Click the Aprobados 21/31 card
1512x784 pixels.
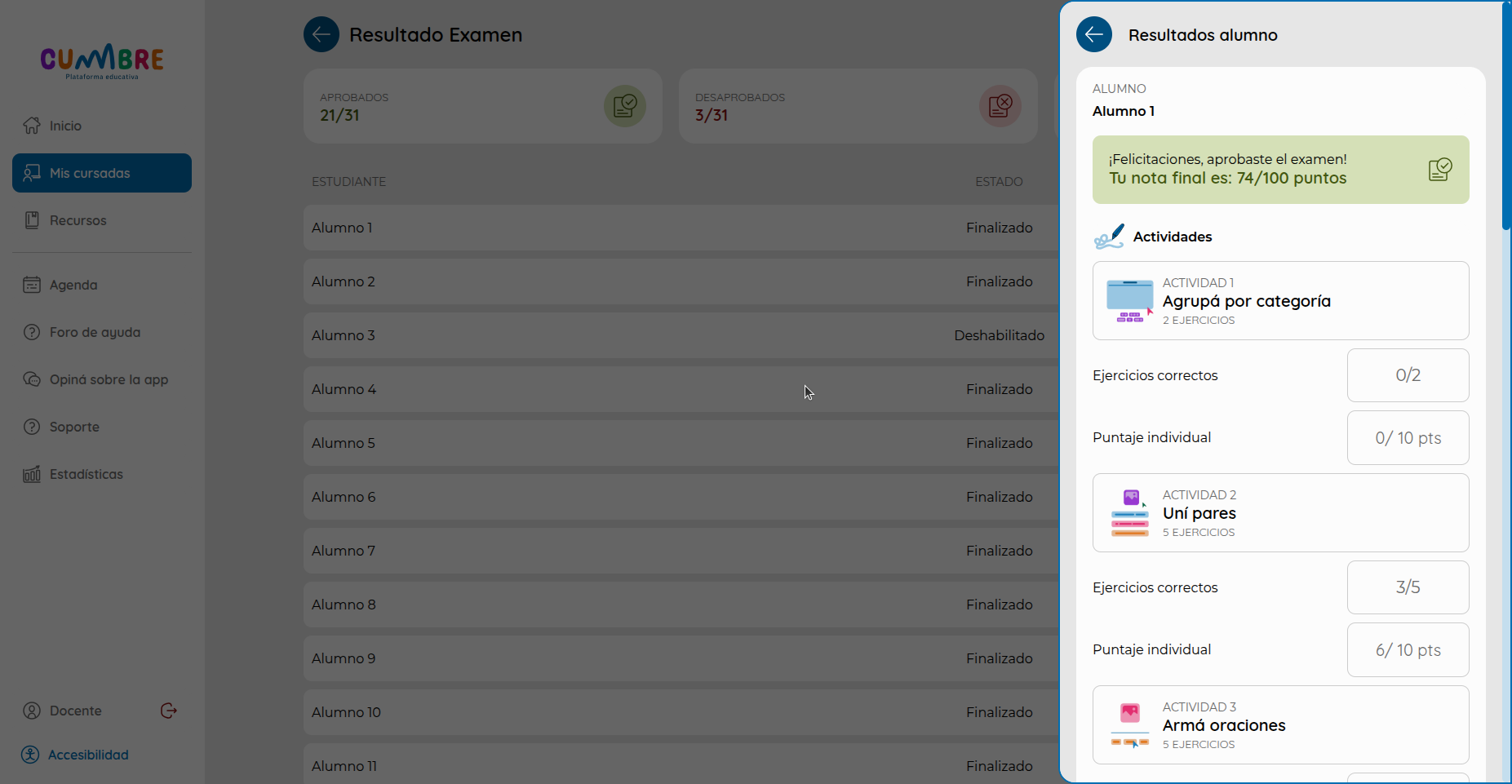(483, 106)
